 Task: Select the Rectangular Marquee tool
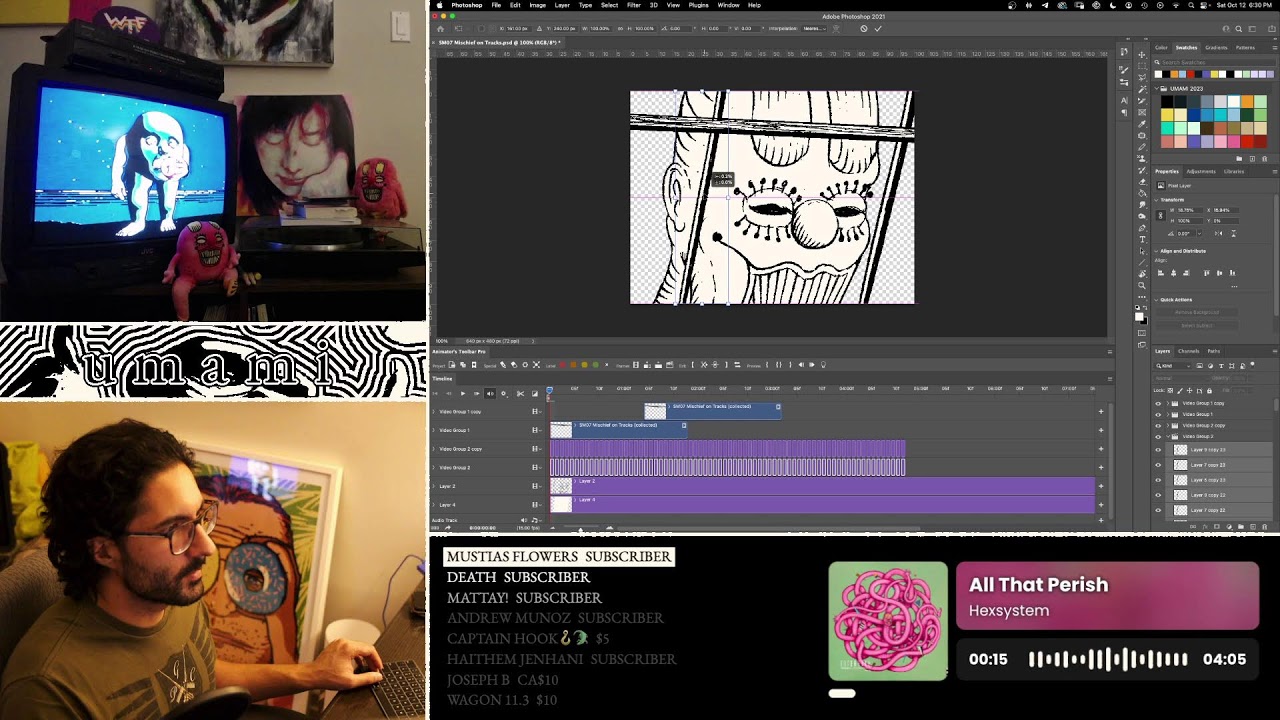(x=1142, y=66)
